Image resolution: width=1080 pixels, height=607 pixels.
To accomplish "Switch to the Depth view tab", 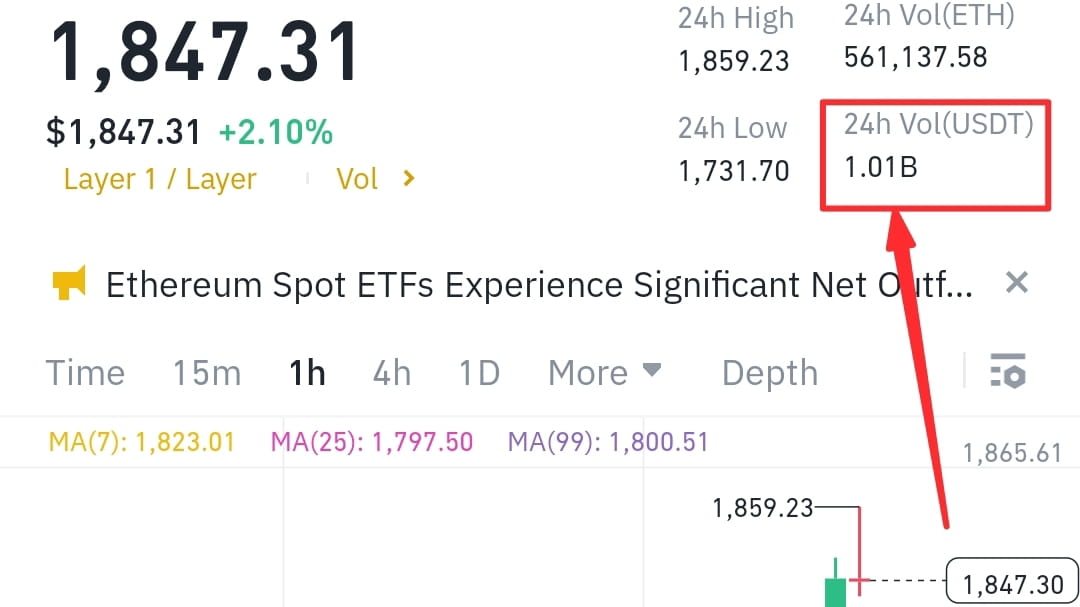I will [769, 372].
